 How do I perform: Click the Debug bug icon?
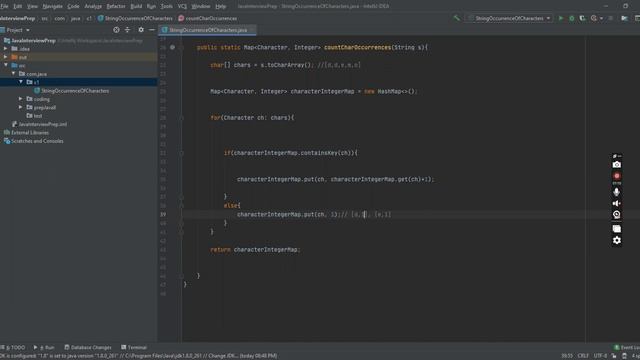(571, 18)
